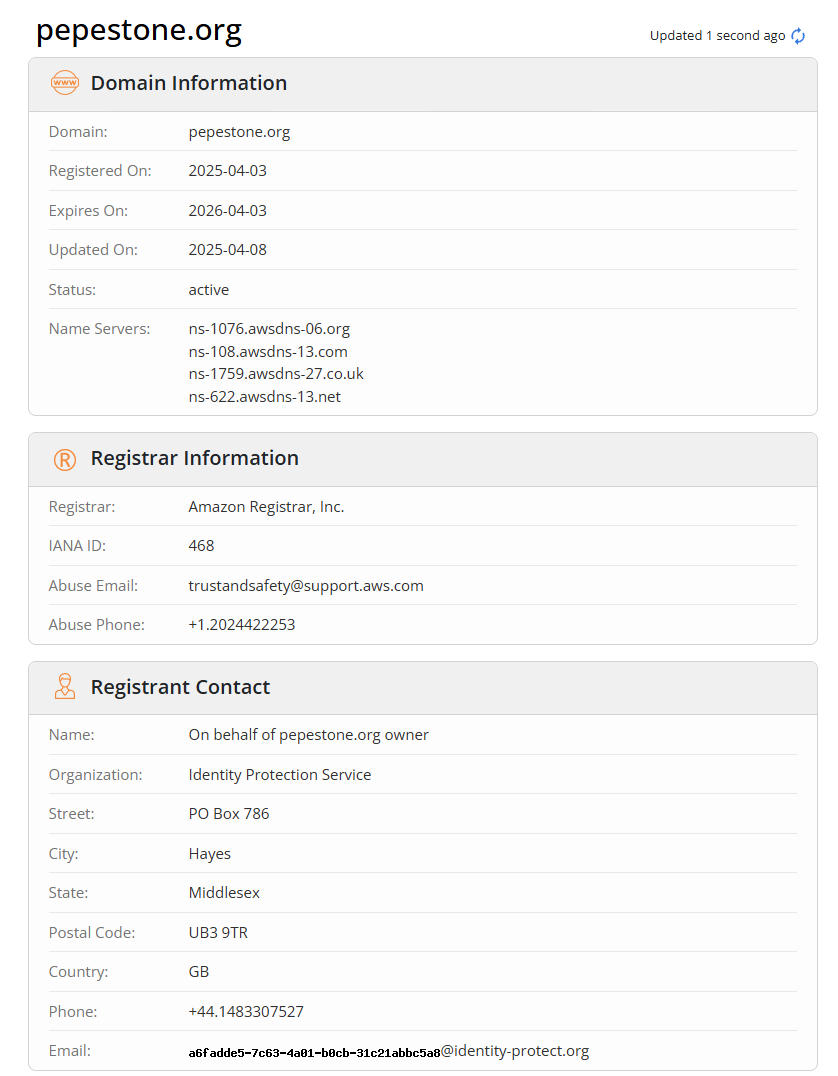Click the registrant phone +44.1483307527
This screenshot has width=838, height=1076.
246,1012
